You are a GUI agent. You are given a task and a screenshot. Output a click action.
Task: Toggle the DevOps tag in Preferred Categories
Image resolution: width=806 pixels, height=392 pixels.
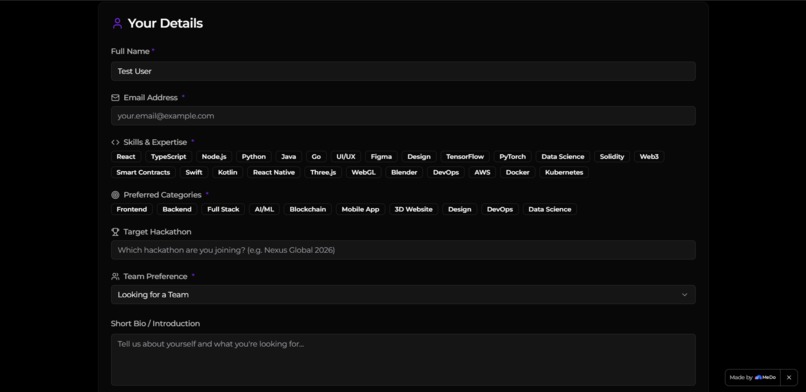(x=500, y=210)
